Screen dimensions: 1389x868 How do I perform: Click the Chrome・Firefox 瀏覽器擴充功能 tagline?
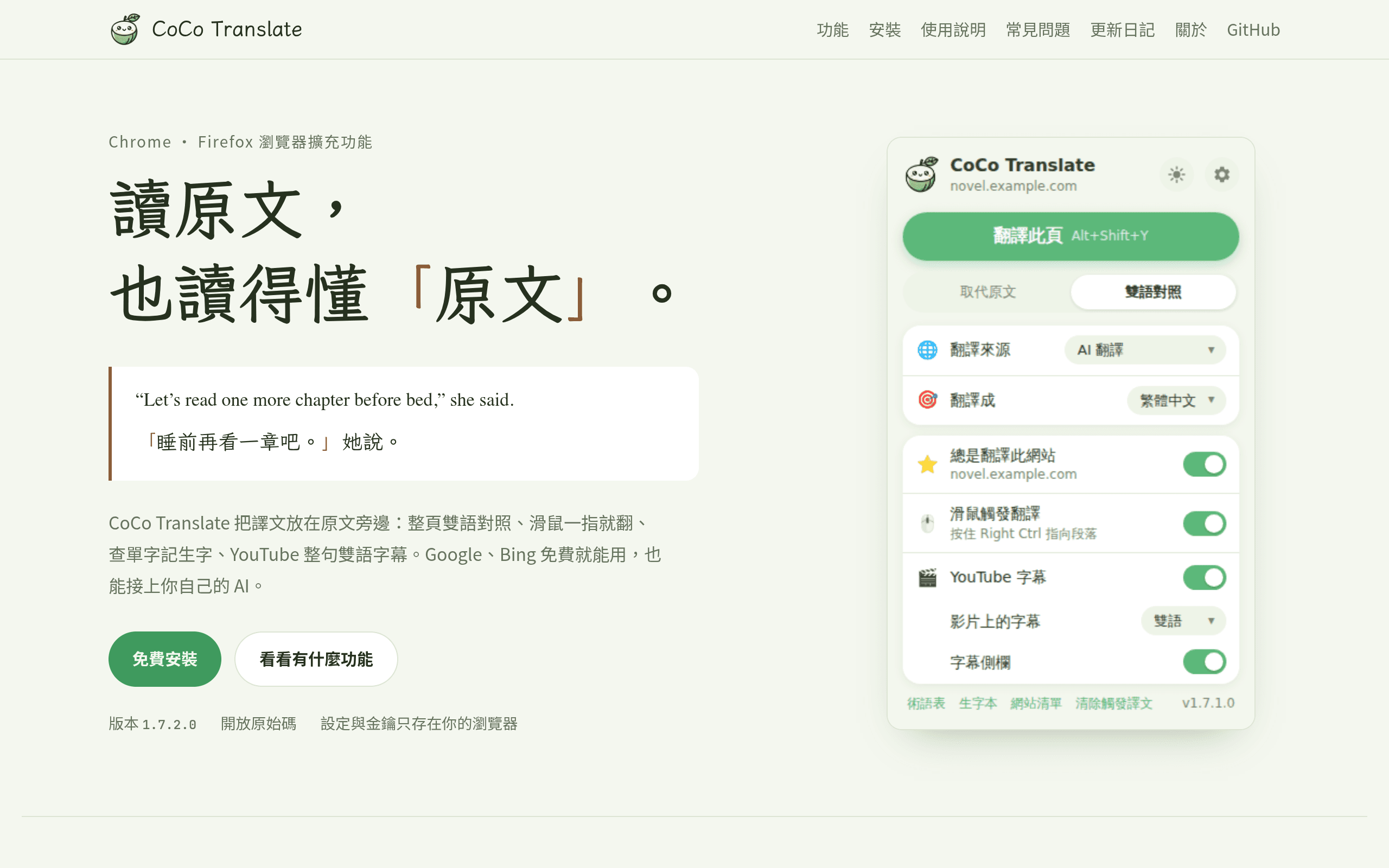[x=240, y=142]
